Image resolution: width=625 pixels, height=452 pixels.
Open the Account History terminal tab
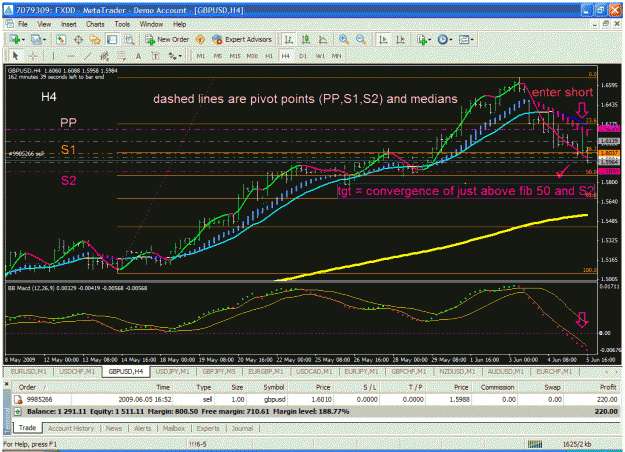point(71,428)
